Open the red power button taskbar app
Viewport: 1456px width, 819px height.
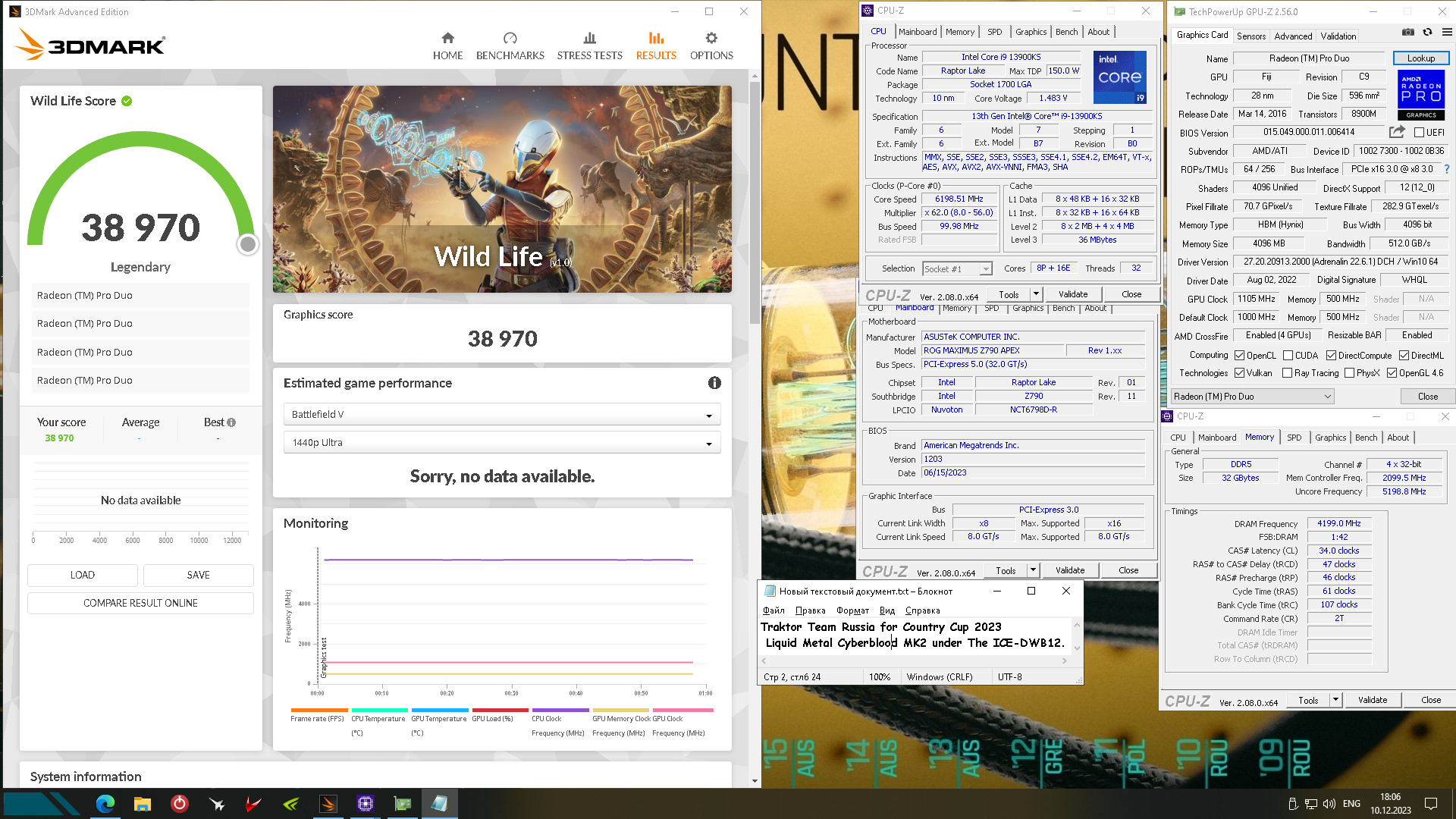pyautogui.click(x=180, y=804)
